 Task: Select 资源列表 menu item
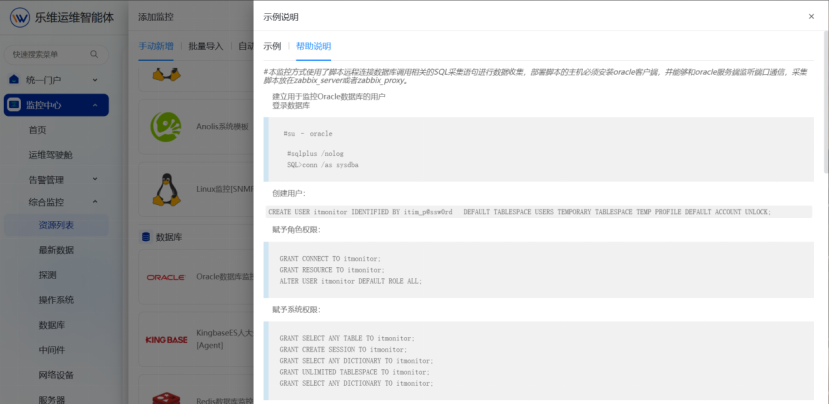[56, 225]
